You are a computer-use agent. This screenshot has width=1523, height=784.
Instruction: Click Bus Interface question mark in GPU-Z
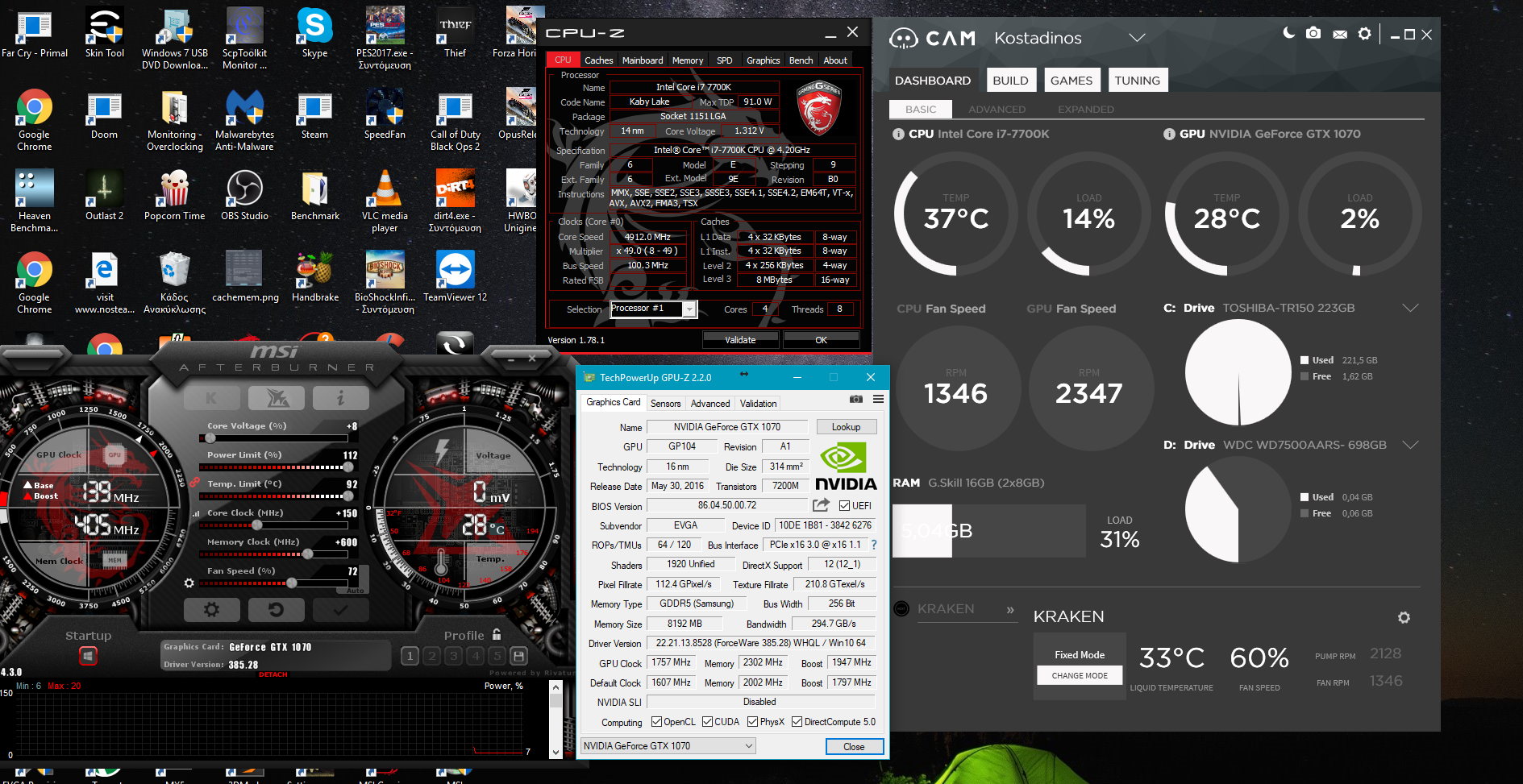[874, 545]
